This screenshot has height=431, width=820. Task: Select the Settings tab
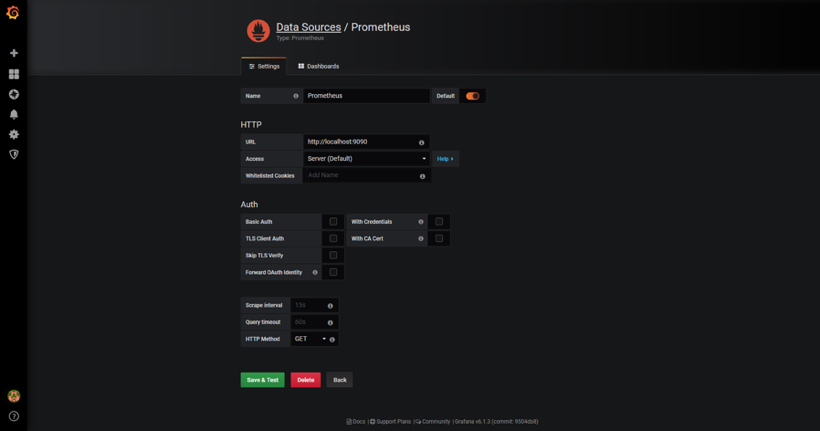point(264,66)
